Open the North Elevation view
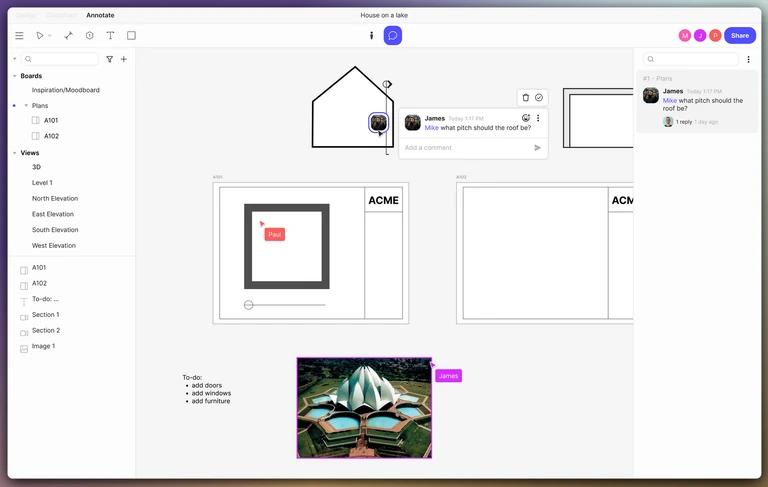 (55, 198)
